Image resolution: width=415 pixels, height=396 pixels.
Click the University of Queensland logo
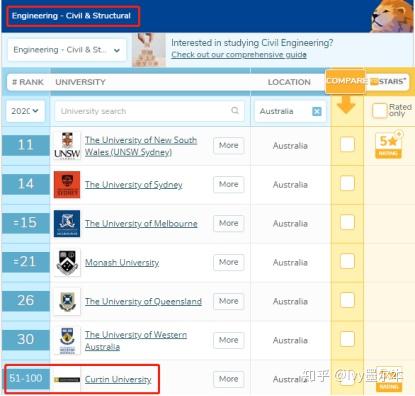point(67,301)
